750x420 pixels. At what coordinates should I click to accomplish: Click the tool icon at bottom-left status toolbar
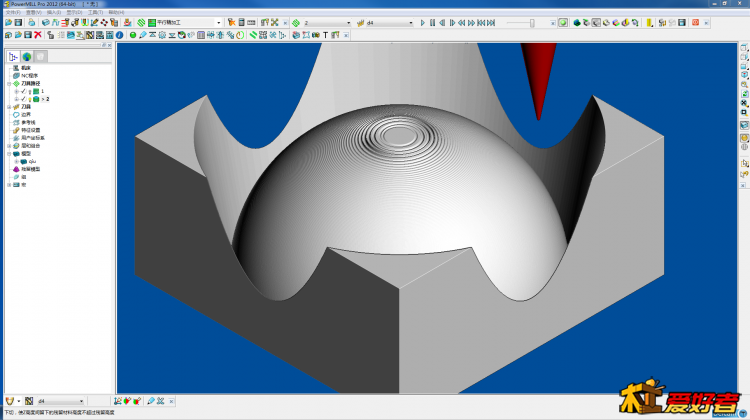9,401
